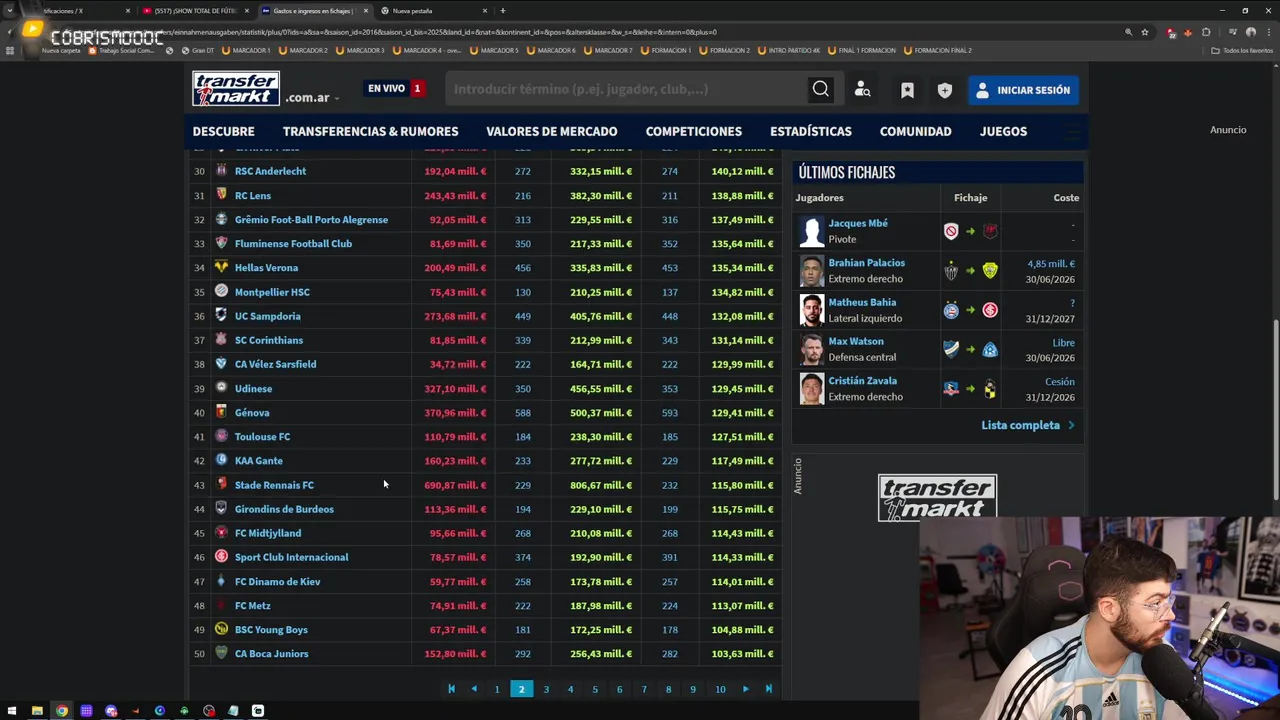Open MARCADOR 1 bookmark
Viewport: 1280px width, 720px height.
point(246,50)
